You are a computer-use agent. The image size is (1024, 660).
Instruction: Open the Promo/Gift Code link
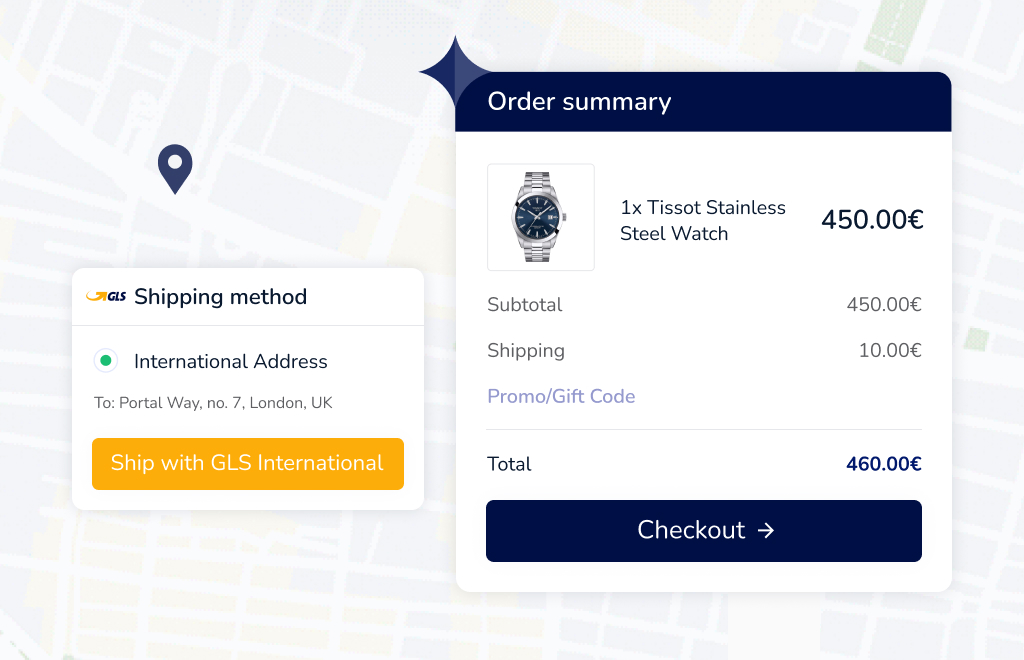tap(561, 396)
